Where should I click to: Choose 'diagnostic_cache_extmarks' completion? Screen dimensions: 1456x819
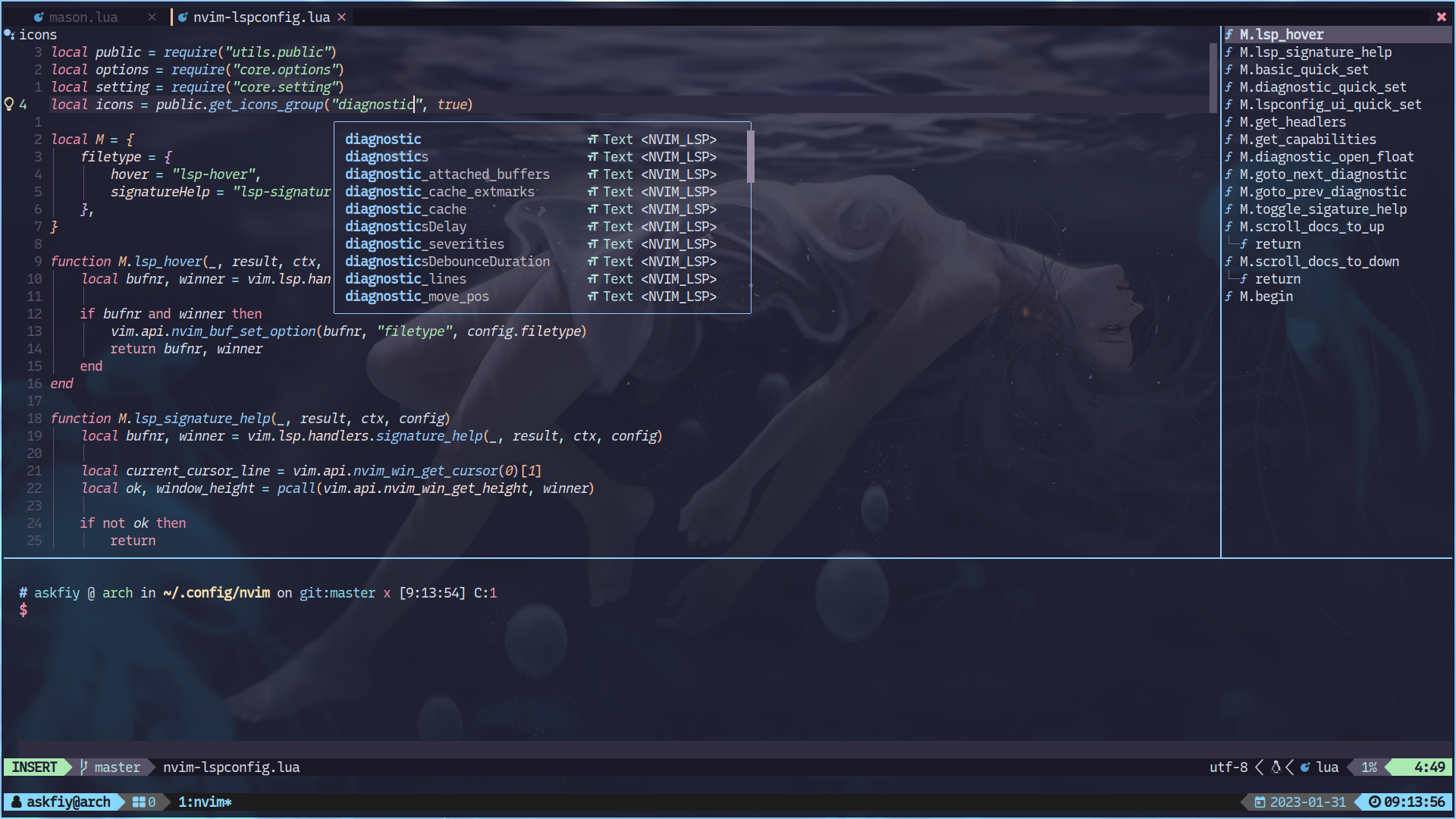point(542,191)
